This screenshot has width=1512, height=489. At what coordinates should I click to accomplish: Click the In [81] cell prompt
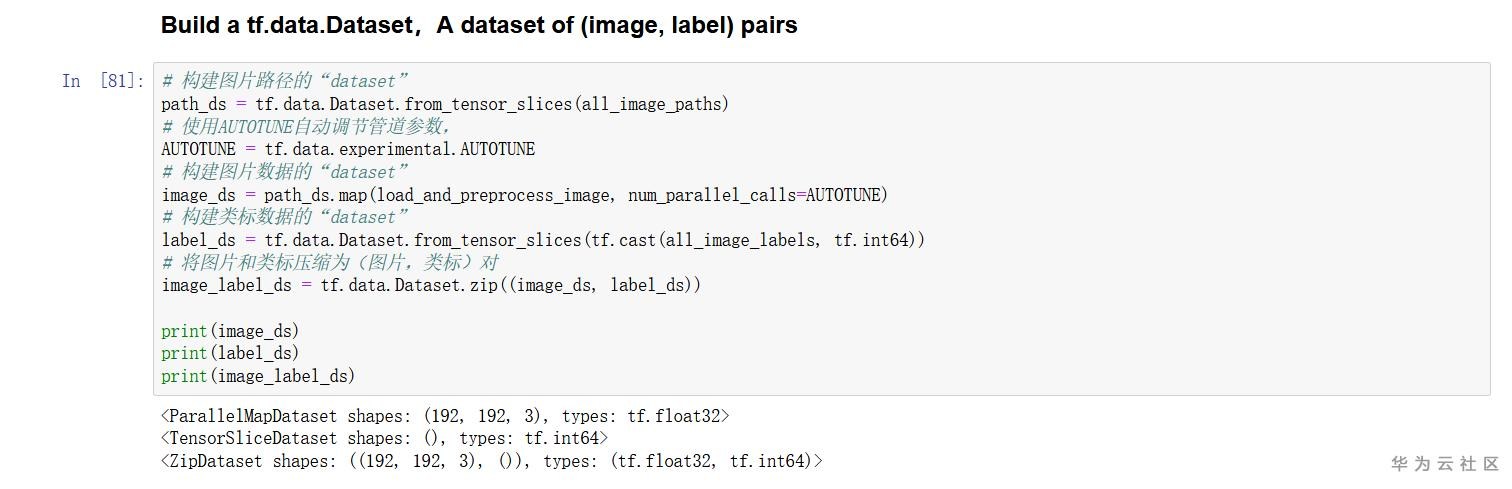[103, 81]
